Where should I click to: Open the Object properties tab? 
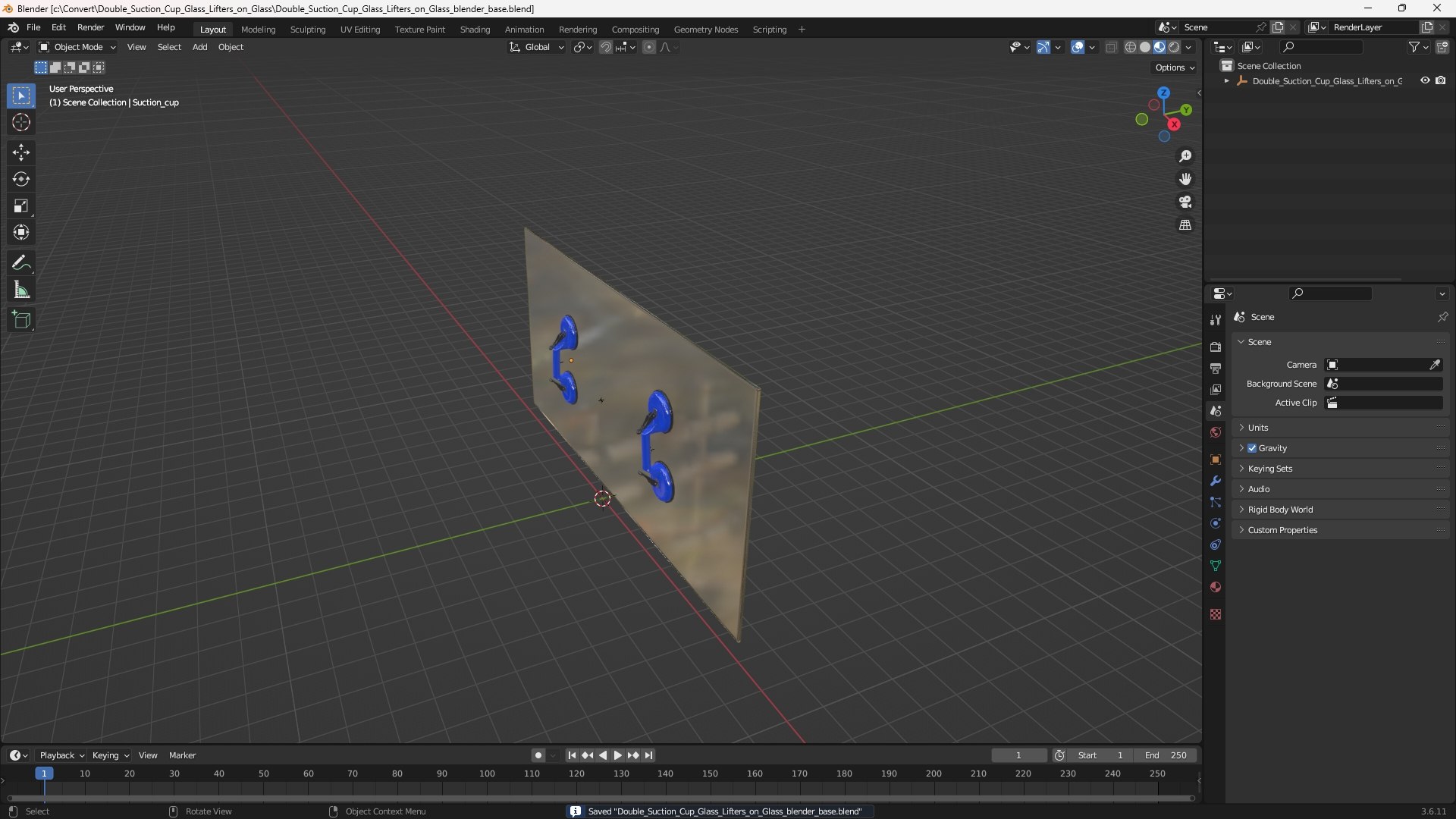tap(1216, 460)
